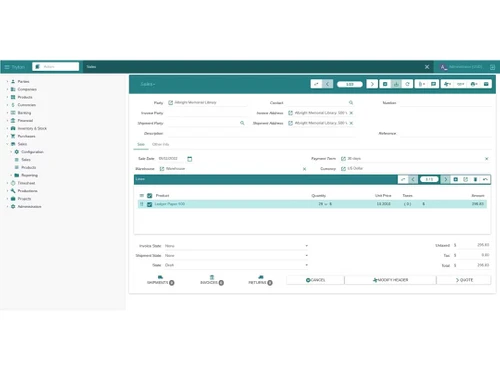This screenshot has width=500, height=375.
Task: Clear the Warehouse field
Action: pyautogui.click(x=304, y=169)
